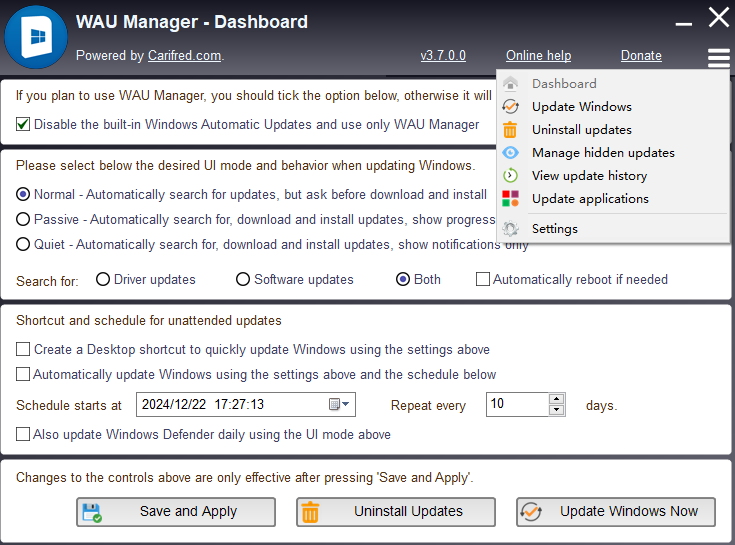
Task: Click the orange trash icon beside Uninstall updates
Action: 510,129
